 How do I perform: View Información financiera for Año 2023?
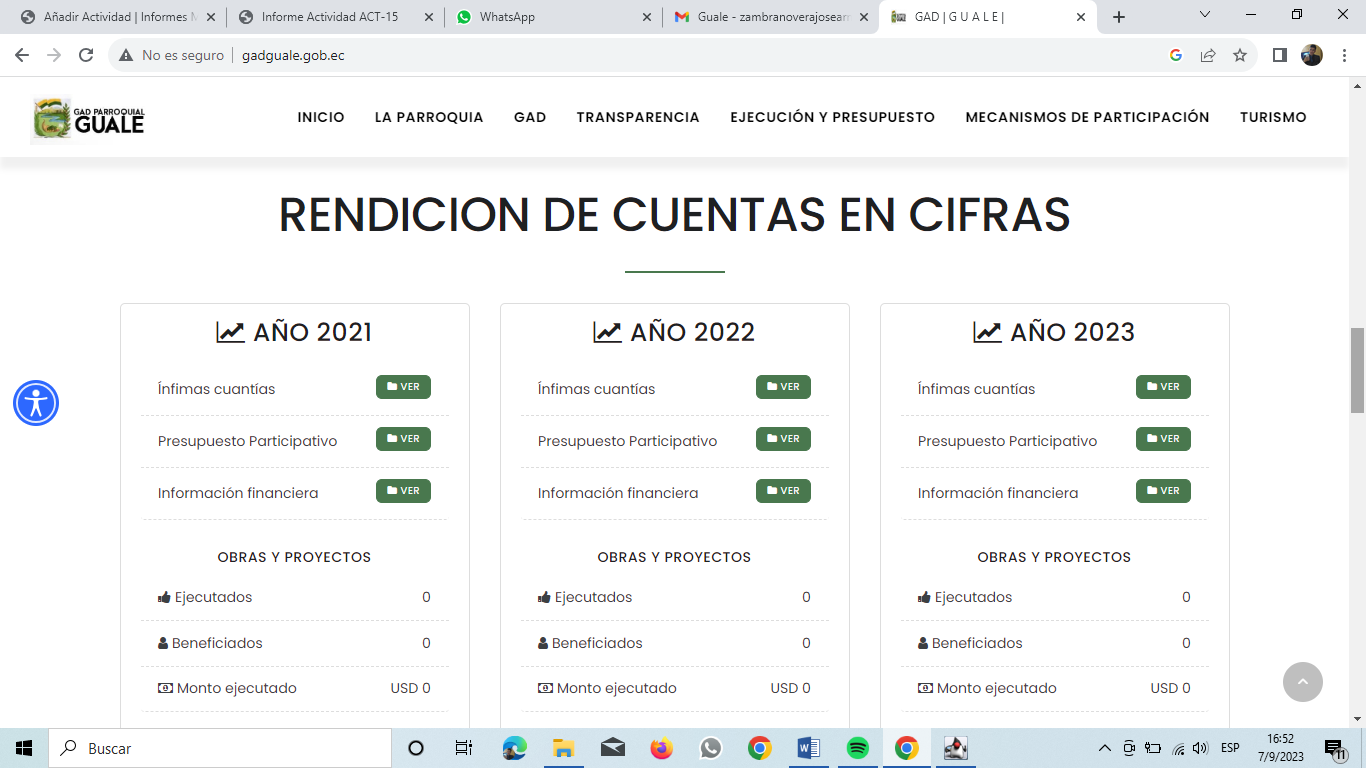[1163, 491]
